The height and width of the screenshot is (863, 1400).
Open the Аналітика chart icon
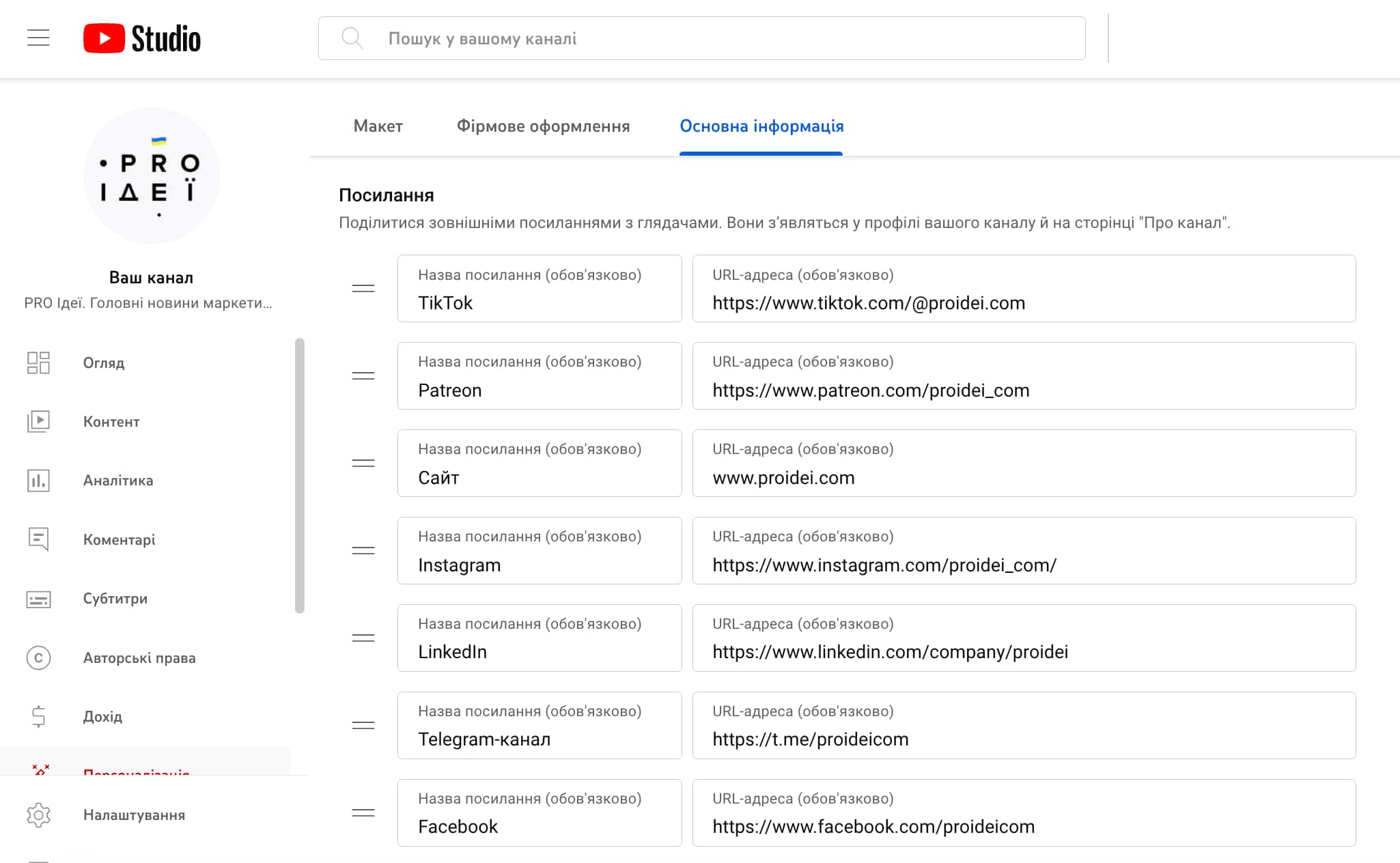coord(38,481)
